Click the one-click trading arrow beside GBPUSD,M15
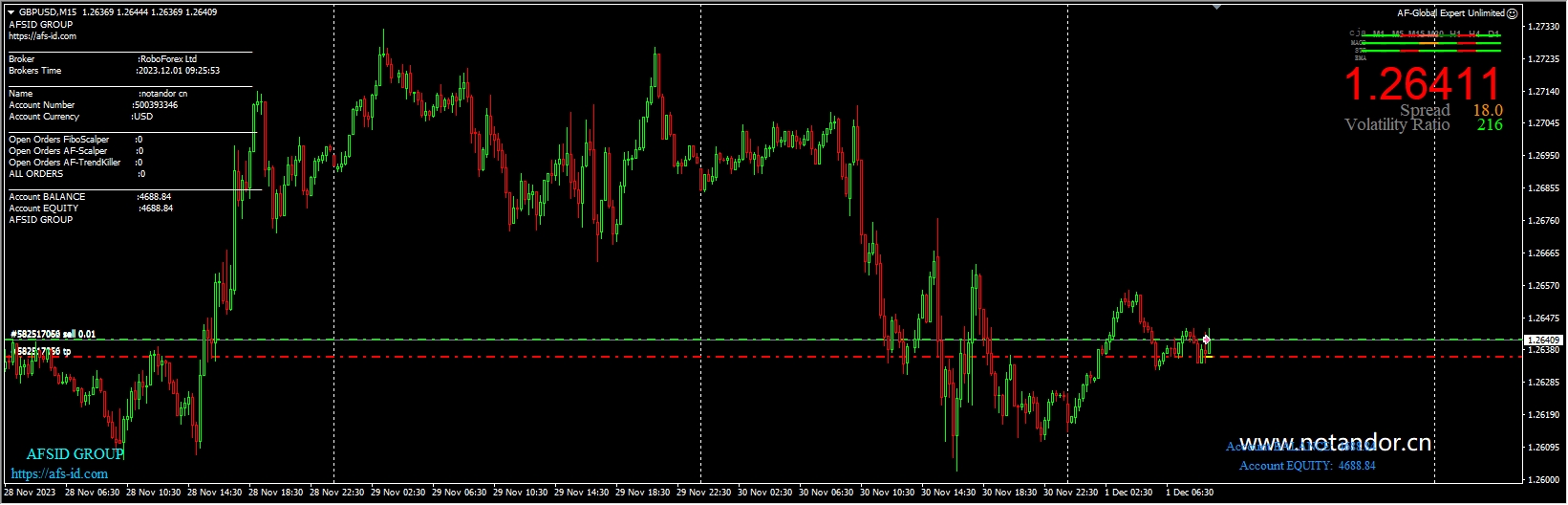 click(x=11, y=12)
